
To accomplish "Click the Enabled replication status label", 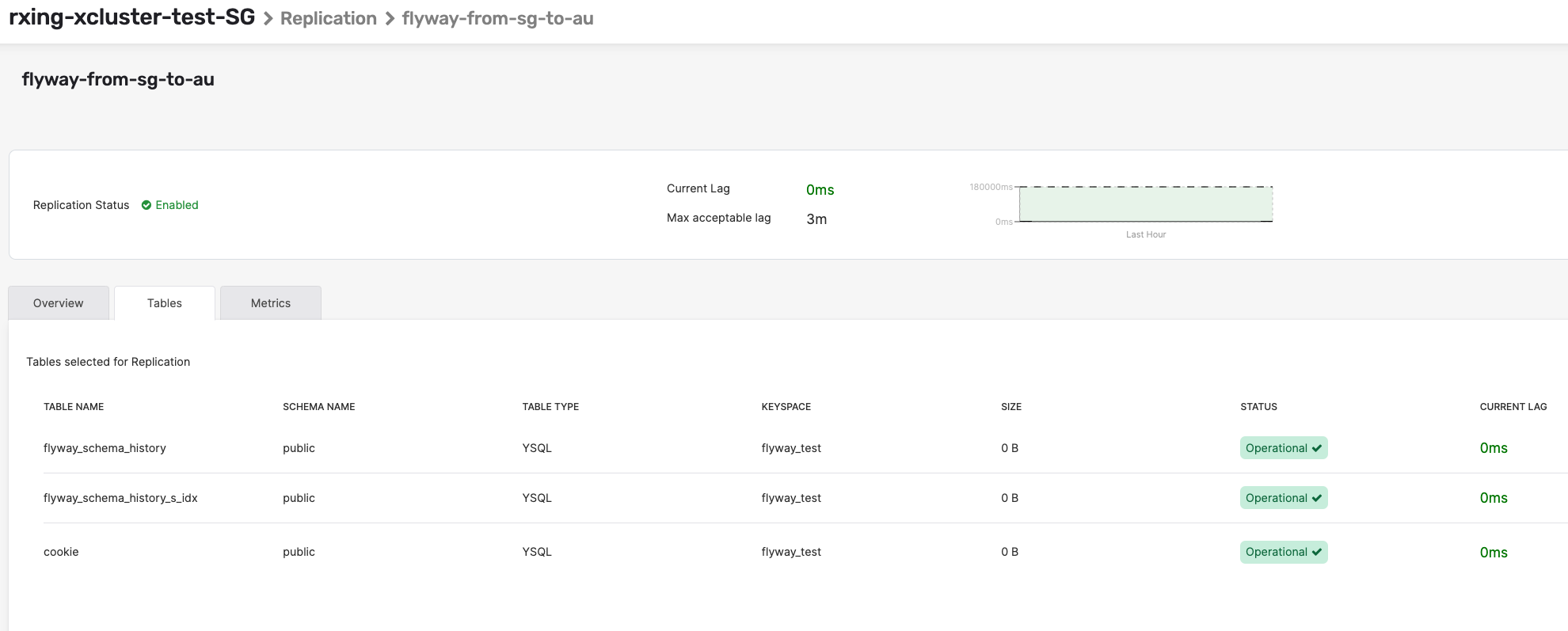I will pyautogui.click(x=177, y=205).
